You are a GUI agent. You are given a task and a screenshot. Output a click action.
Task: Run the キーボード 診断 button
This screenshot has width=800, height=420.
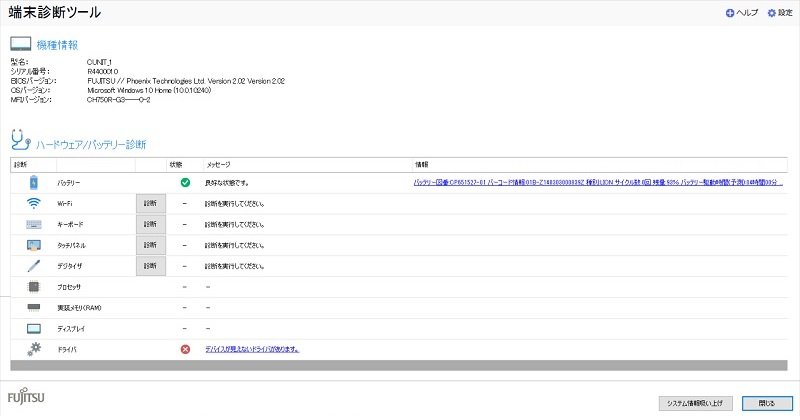coord(151,225)
